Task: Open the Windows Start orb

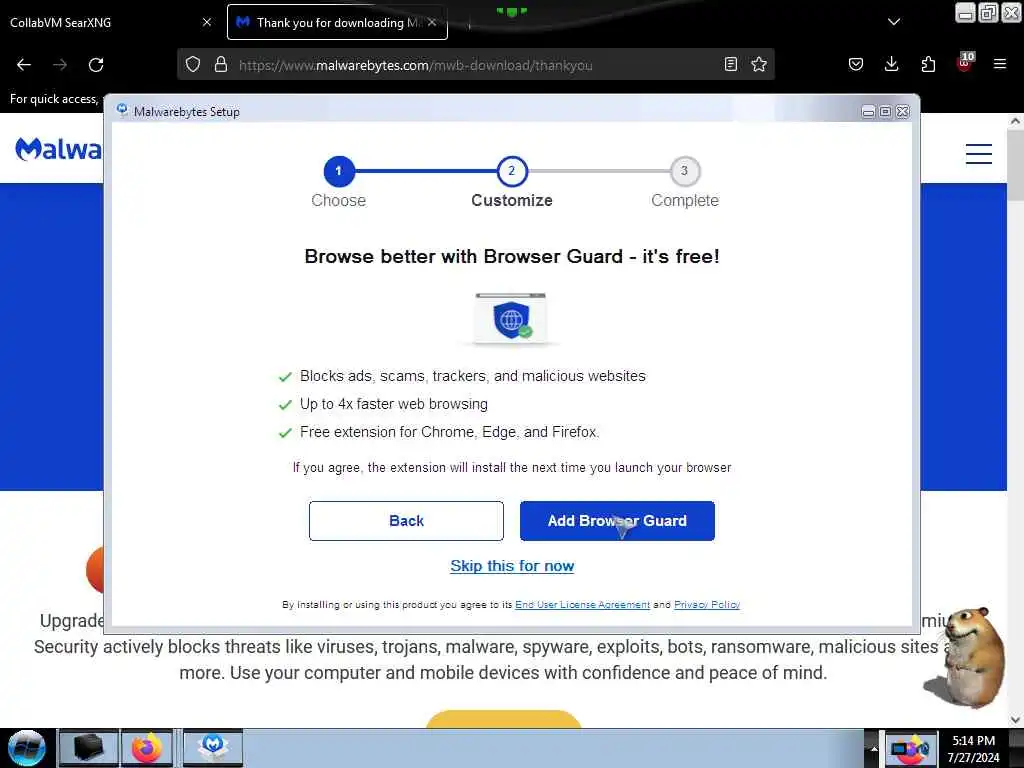Action: coord(27,748)
